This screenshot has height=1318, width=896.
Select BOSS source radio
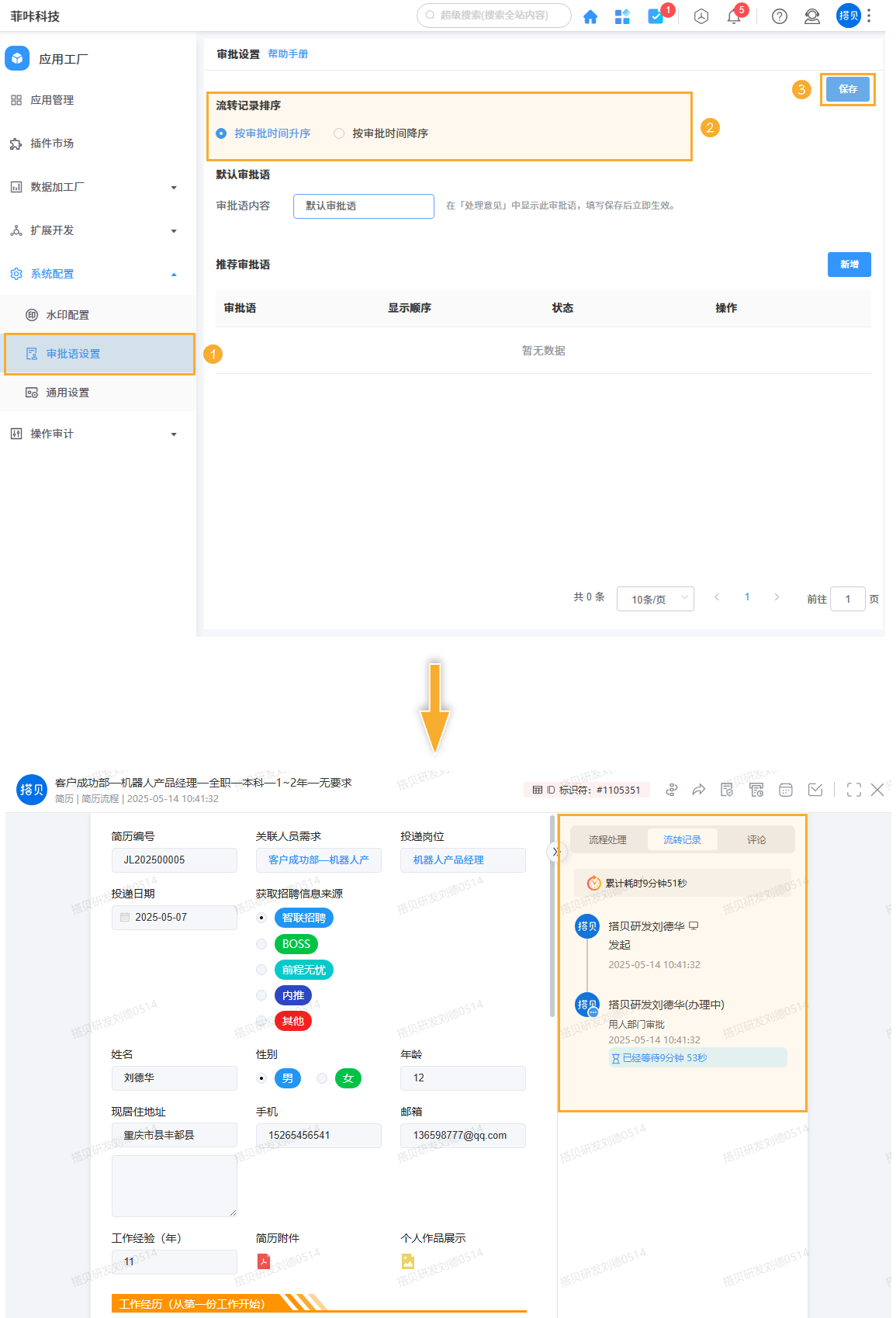(261, 944)
